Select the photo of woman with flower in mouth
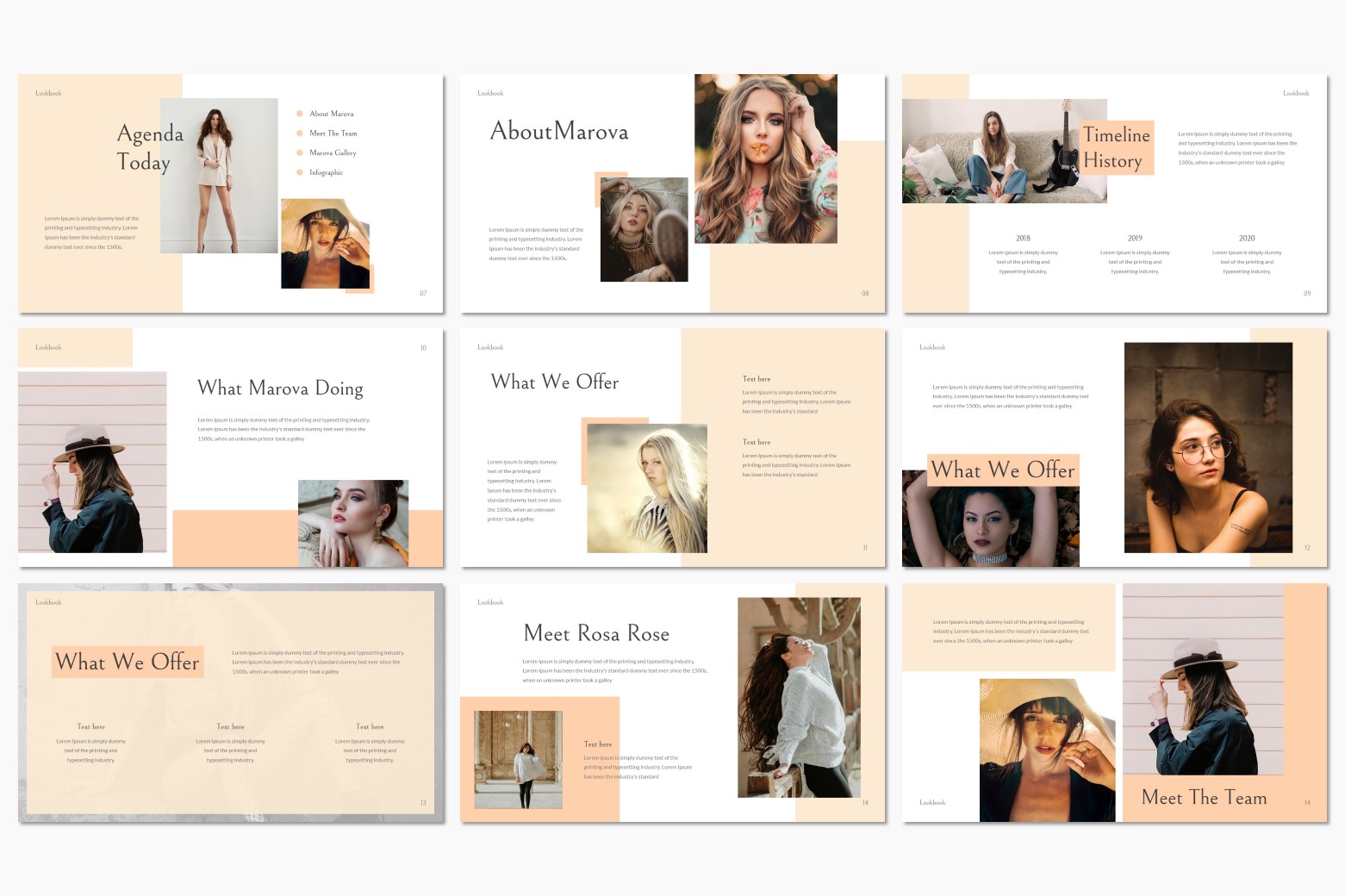 765,159
